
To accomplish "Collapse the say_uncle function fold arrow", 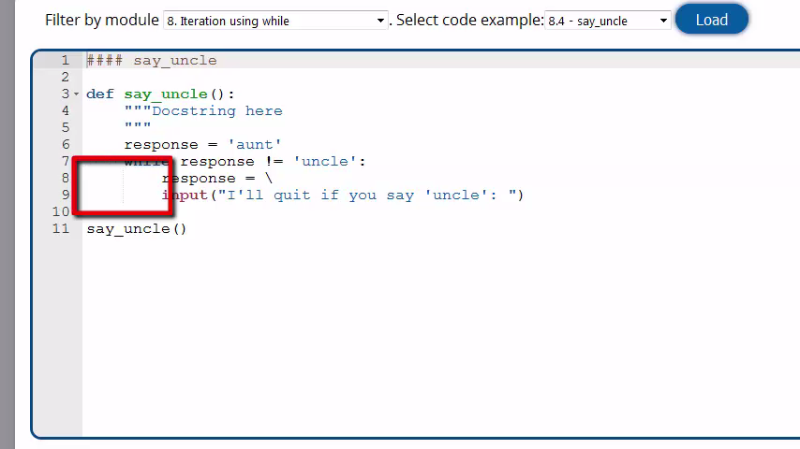I will [77, 94].
